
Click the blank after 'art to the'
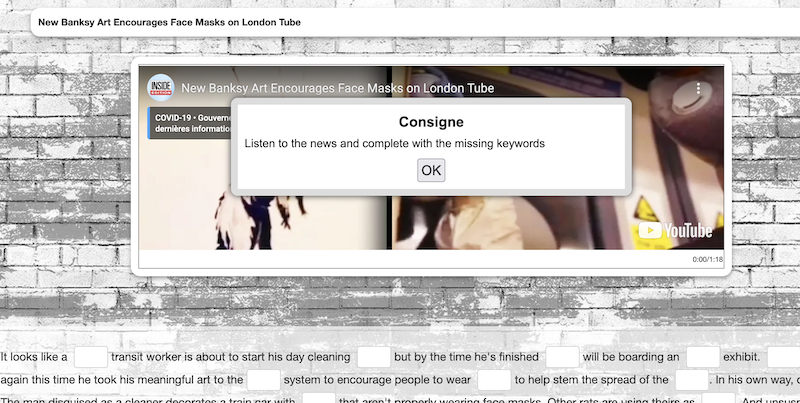[264, 380]
